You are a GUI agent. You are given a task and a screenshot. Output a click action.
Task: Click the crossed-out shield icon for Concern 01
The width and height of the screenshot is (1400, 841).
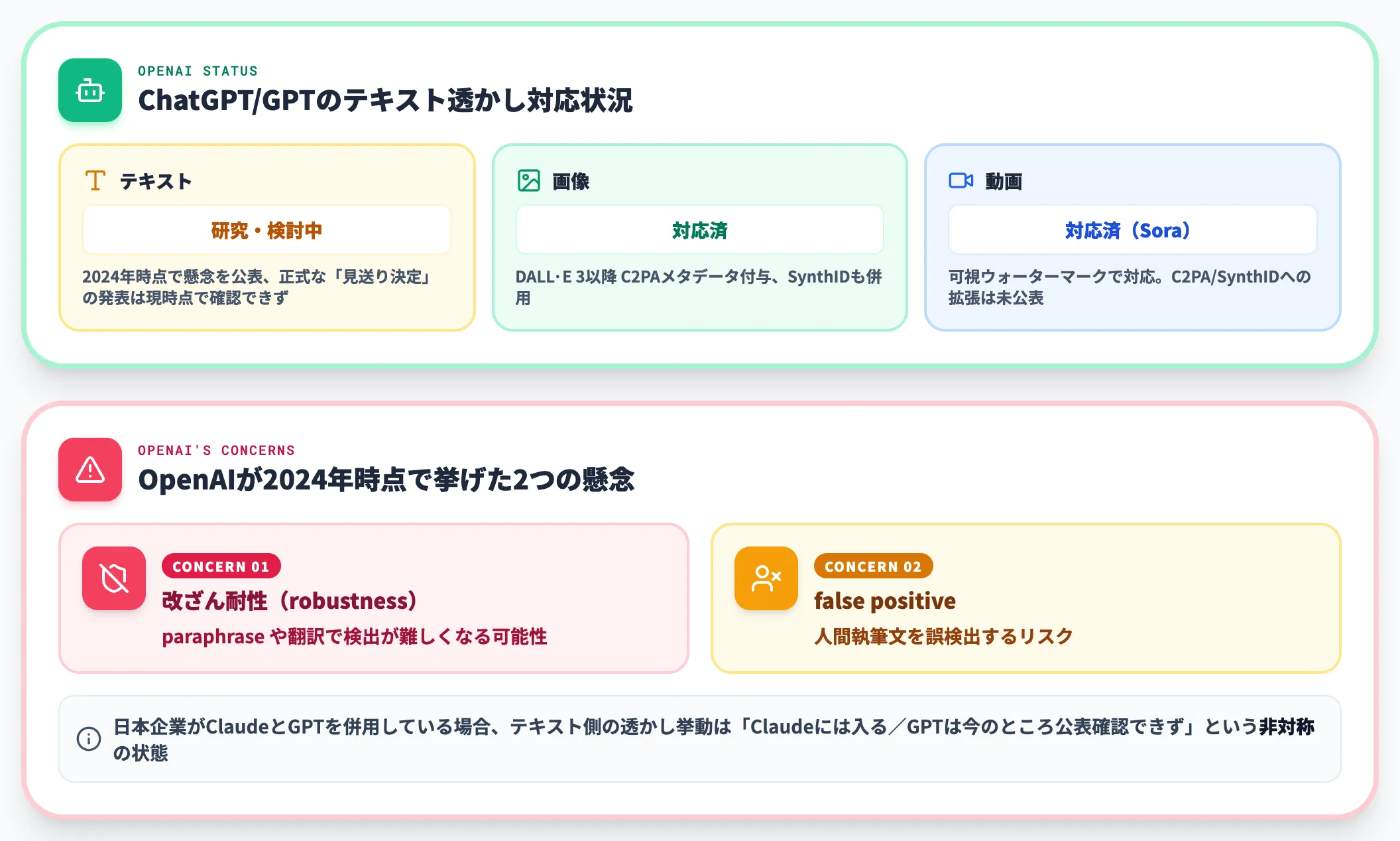[114, 578]
